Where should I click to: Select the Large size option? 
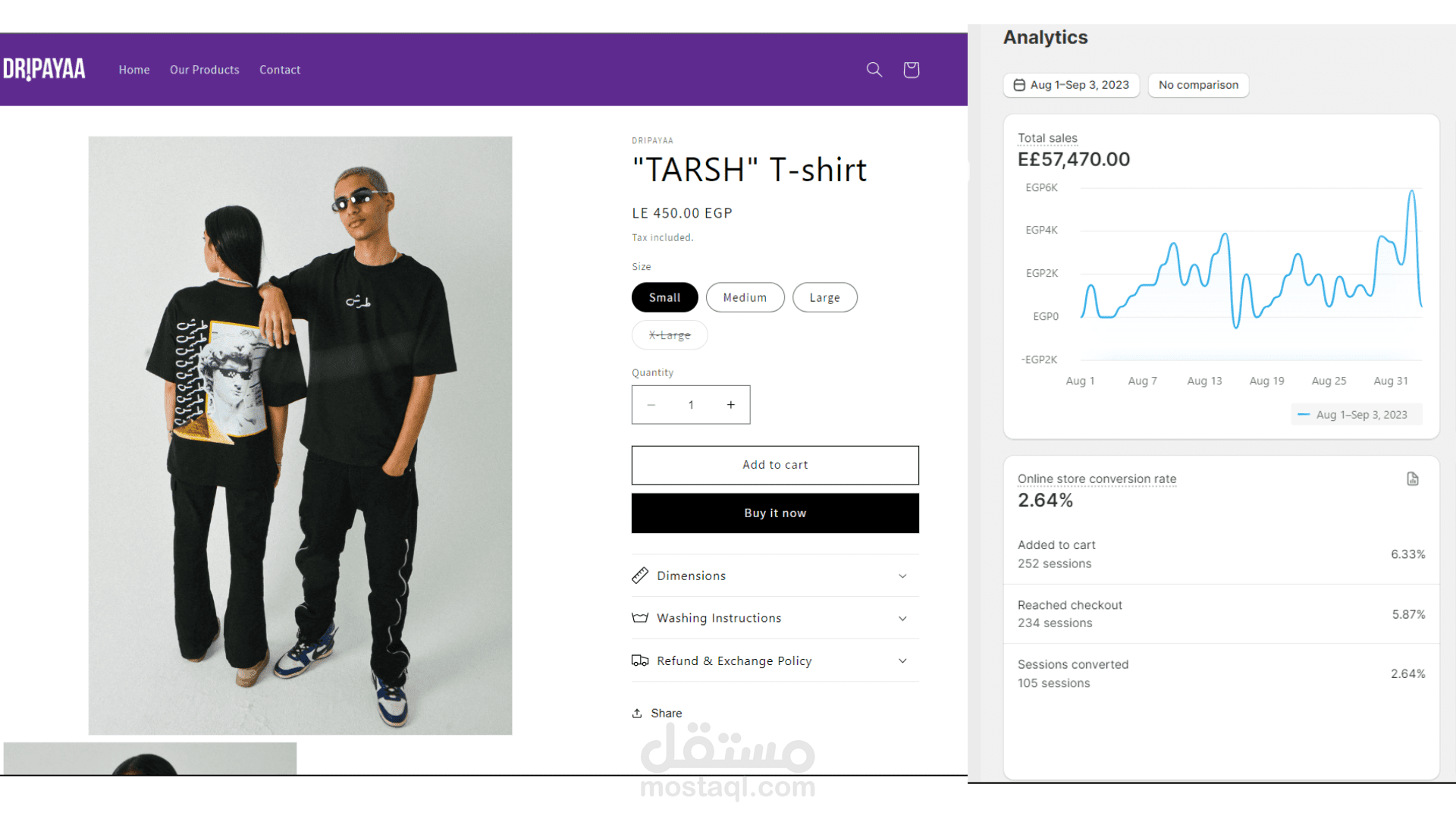(824, 297)
